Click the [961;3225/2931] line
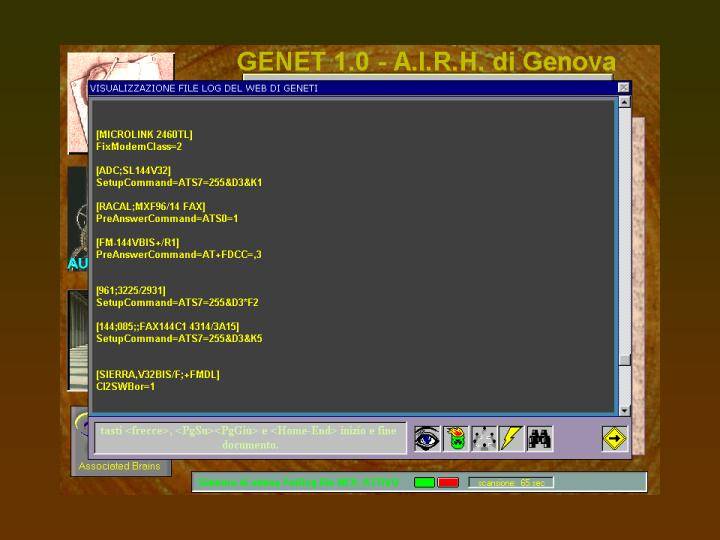 tap(131, 291)
